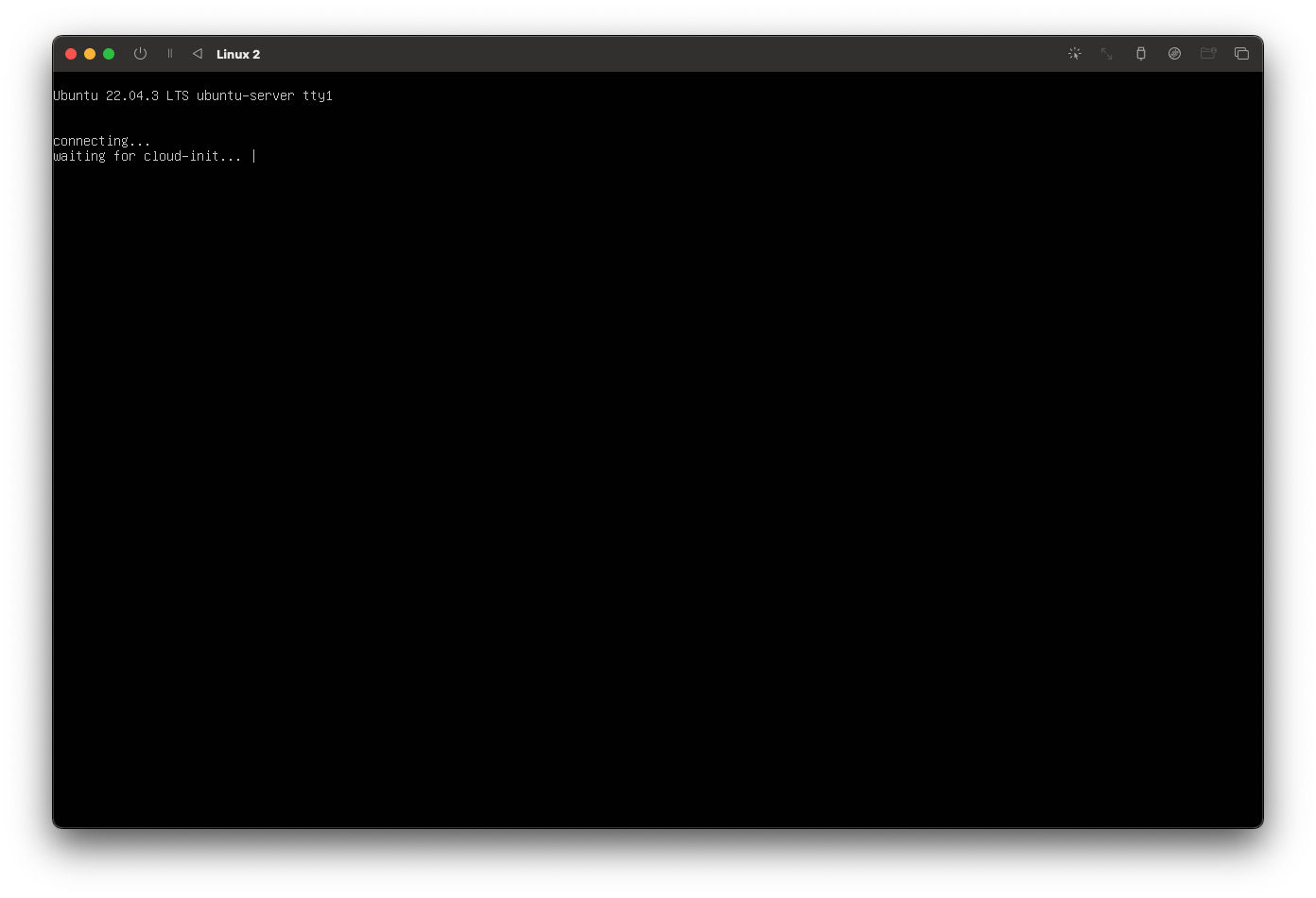Pause the Linux 2 virtual machine
The height and width of the screenshot is (898, 1316).
tap(170, 54)
